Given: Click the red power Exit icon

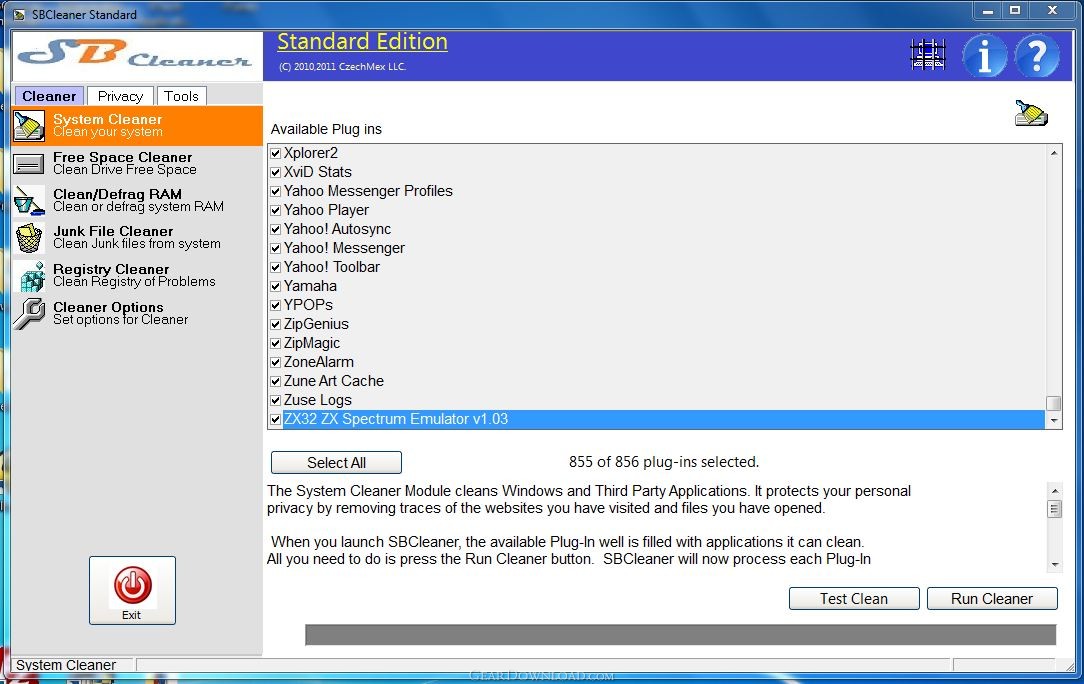Looking at the screenshot, I should [132, 585].
